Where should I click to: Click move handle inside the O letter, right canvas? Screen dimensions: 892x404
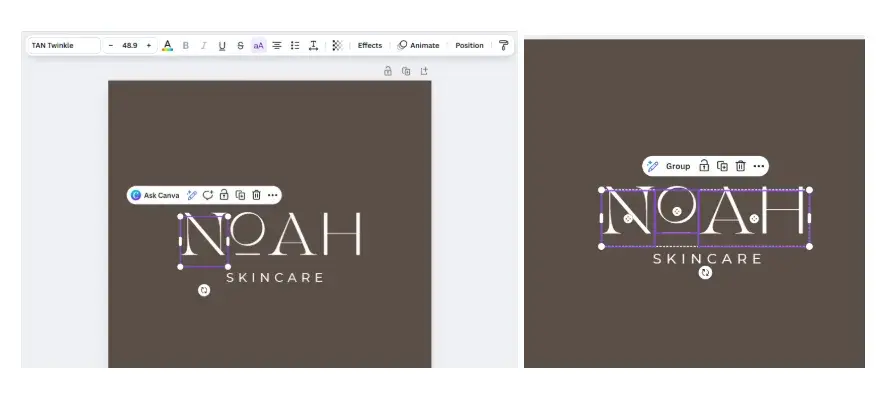(677, 211)
